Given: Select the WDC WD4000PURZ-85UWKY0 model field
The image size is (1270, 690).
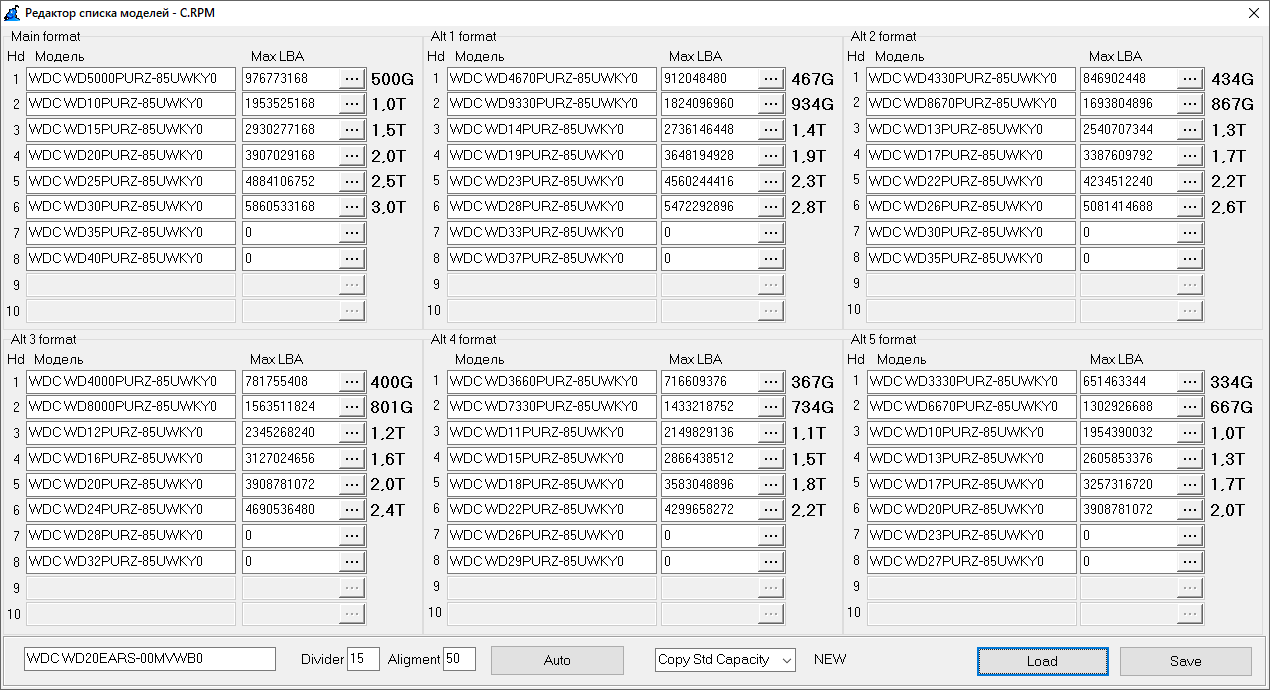Looking at the screenshot, I should (x=131, y=382).
